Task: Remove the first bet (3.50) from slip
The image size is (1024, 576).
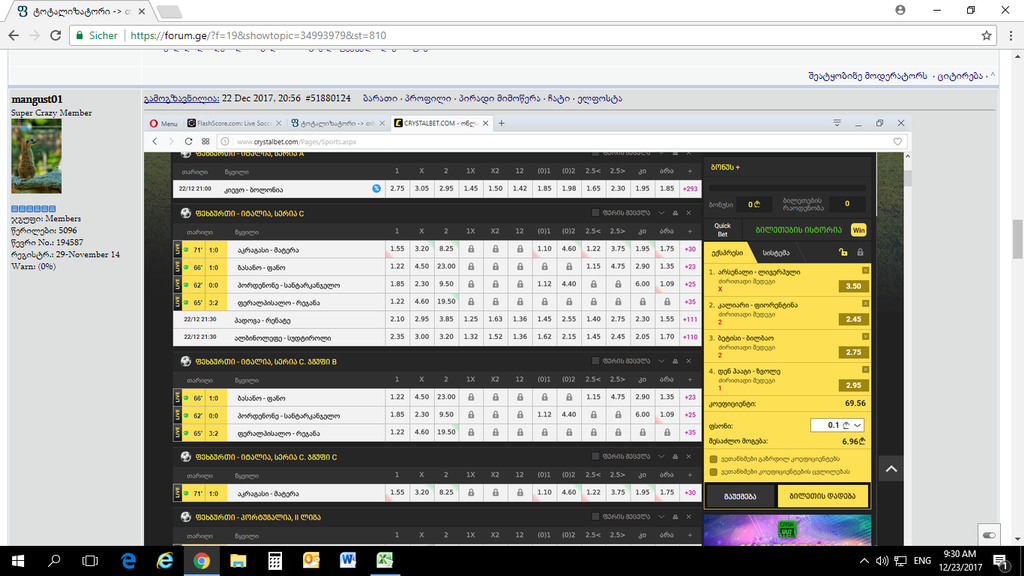Action: 865,270
